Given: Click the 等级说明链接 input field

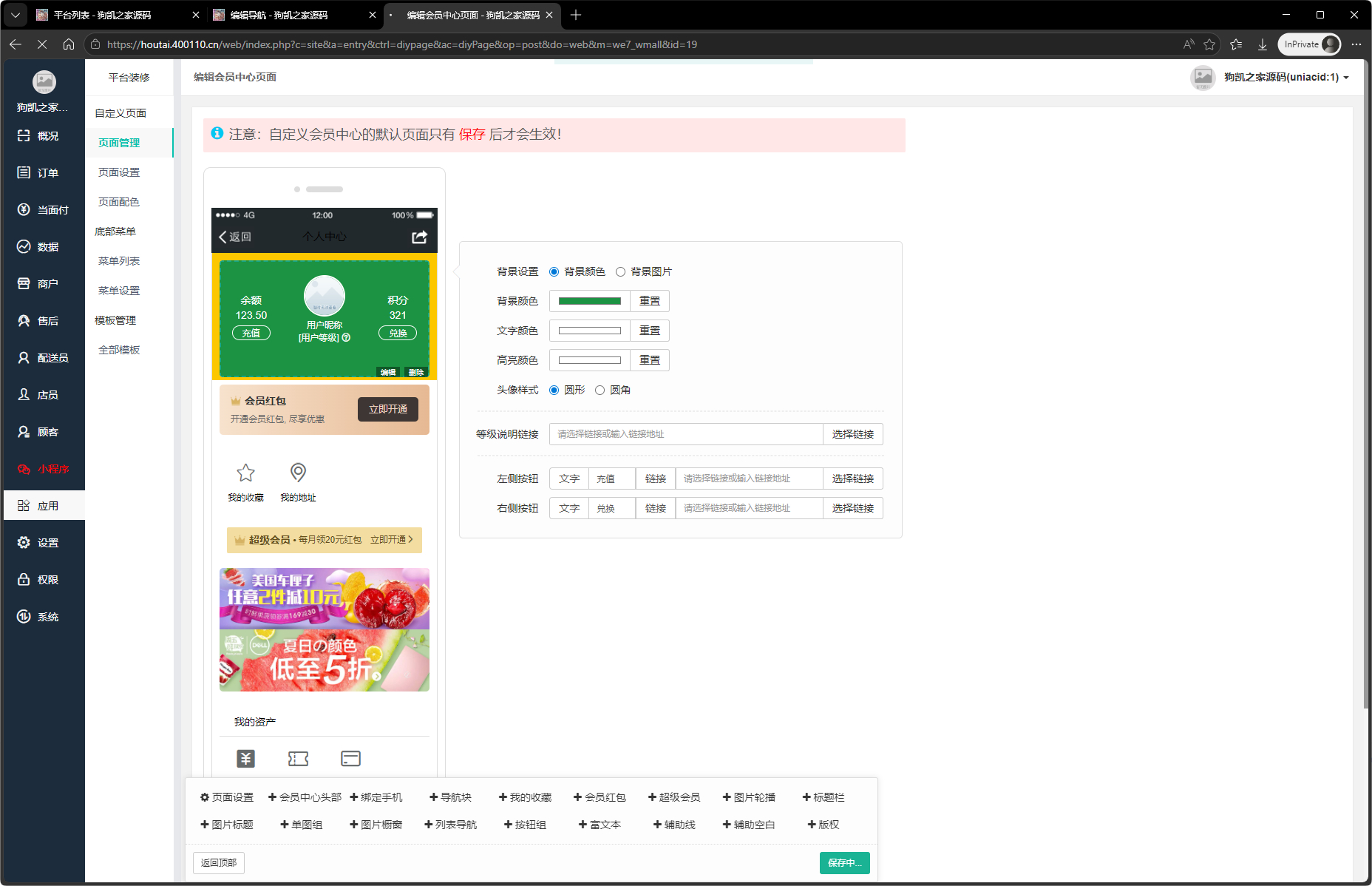Looking at the screenshot, I should tap(685, 434).
